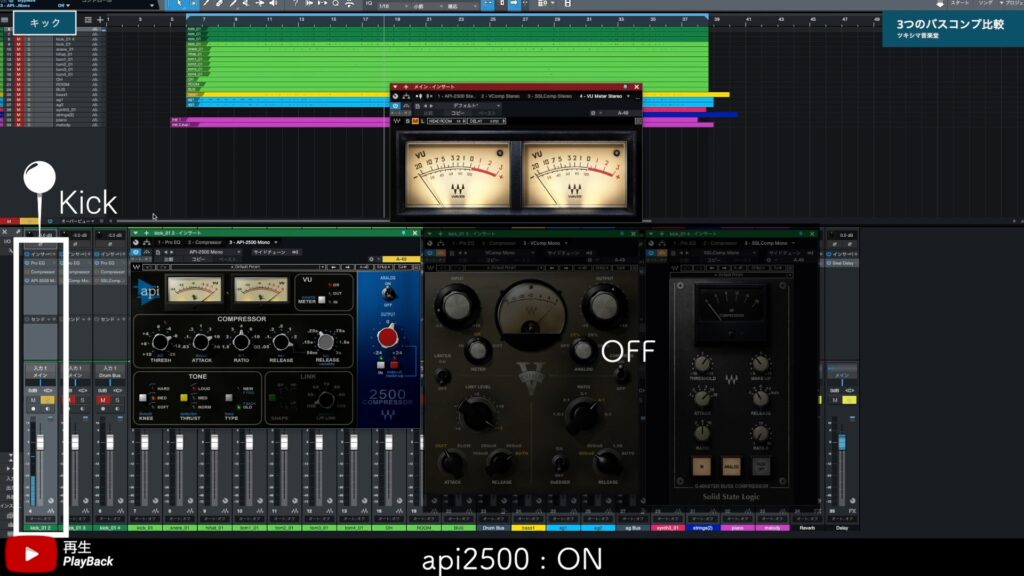Open Waves preset menu arrow in API-2500
1024x576 pixels.
(322, 267)
